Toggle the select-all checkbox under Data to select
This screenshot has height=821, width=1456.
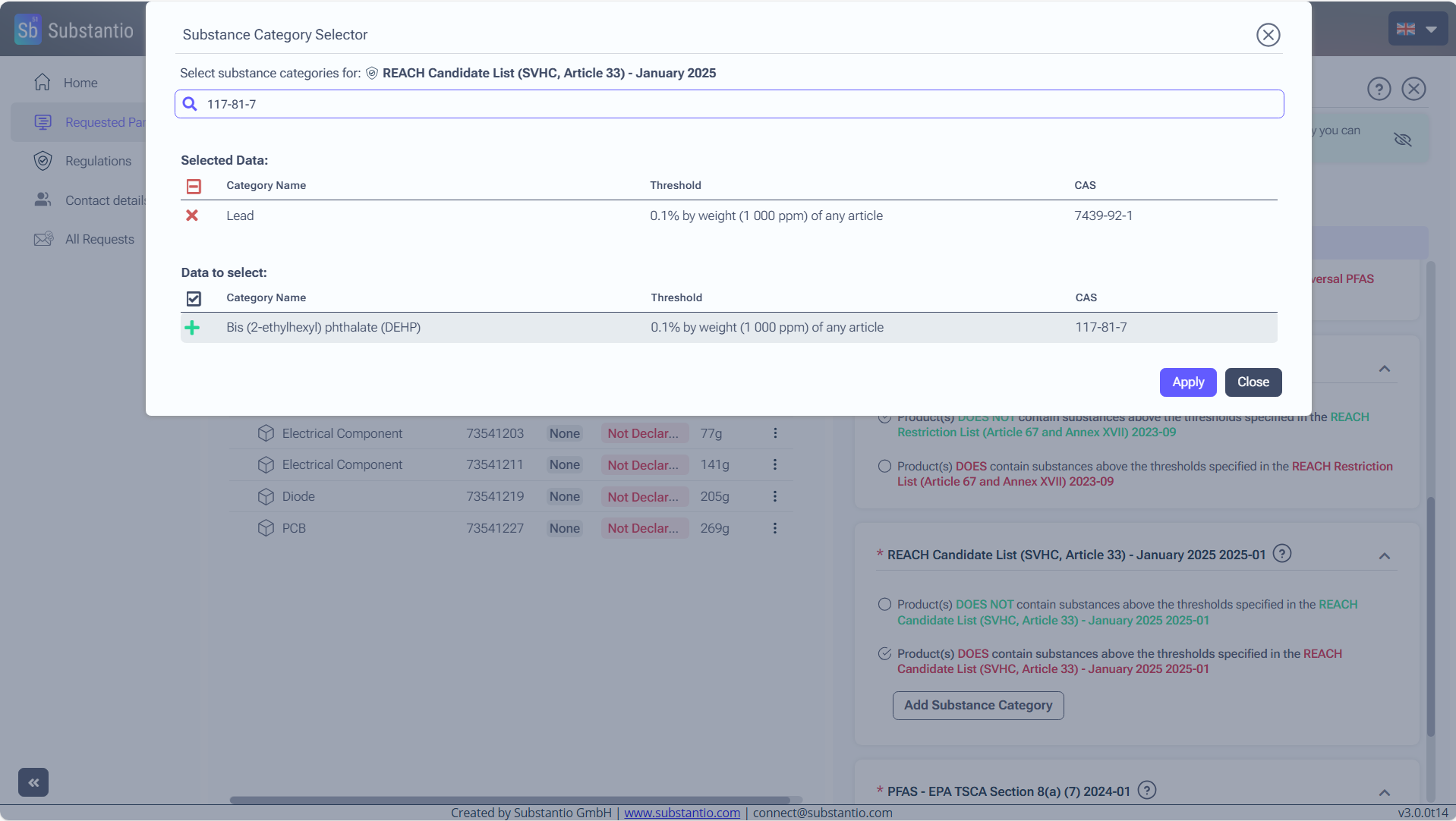point(194,298)
